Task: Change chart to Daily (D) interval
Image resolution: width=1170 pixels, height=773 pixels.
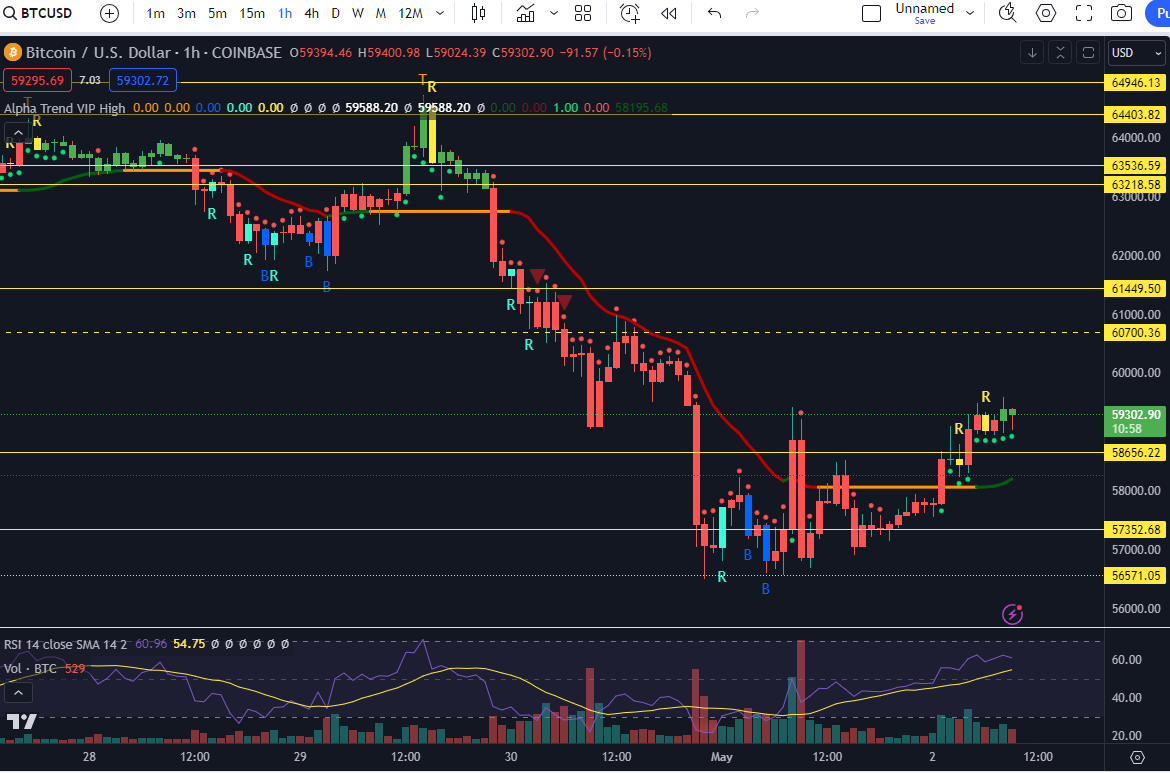Action: (336, 13)
